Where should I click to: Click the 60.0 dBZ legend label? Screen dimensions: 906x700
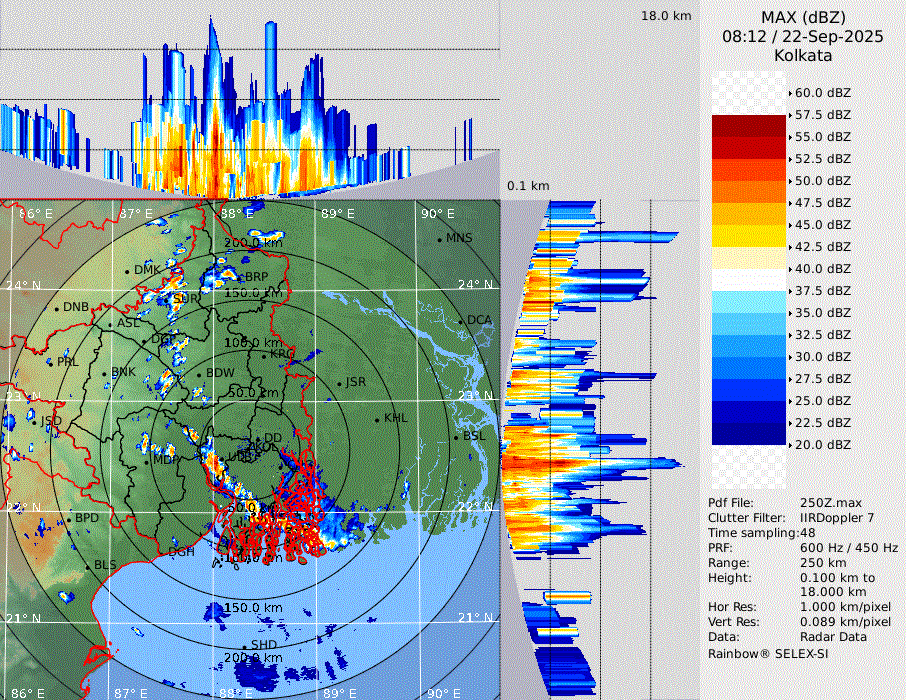[x=822, y=93]
